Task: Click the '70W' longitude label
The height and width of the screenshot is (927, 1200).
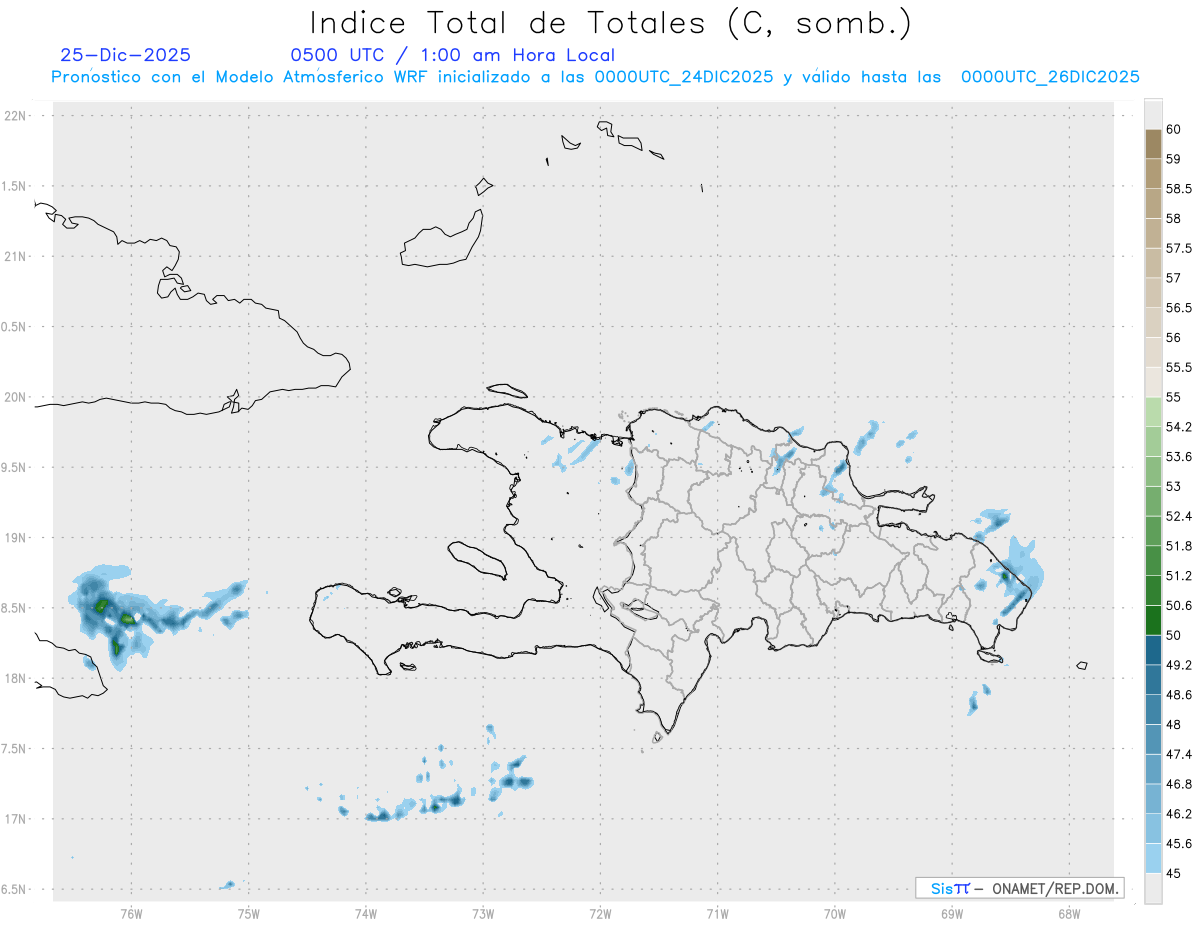Action: [x=834, y=913]
